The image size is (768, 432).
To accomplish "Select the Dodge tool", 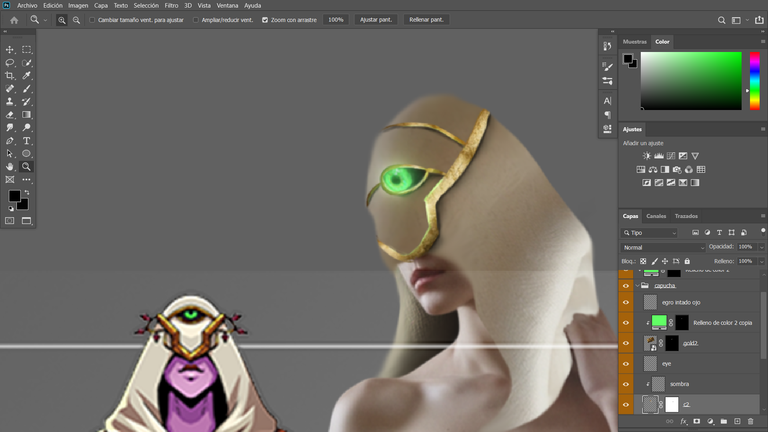I will click(x=26, y=127).
